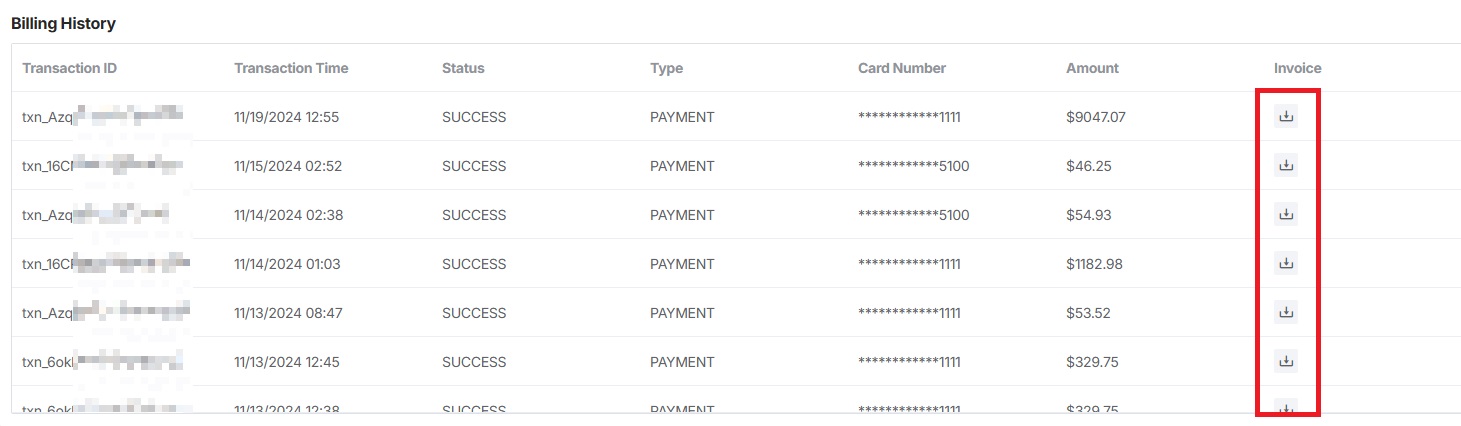
Task: Select transaction time 11/19/2024 12:55
Action: tap(286, 117)
